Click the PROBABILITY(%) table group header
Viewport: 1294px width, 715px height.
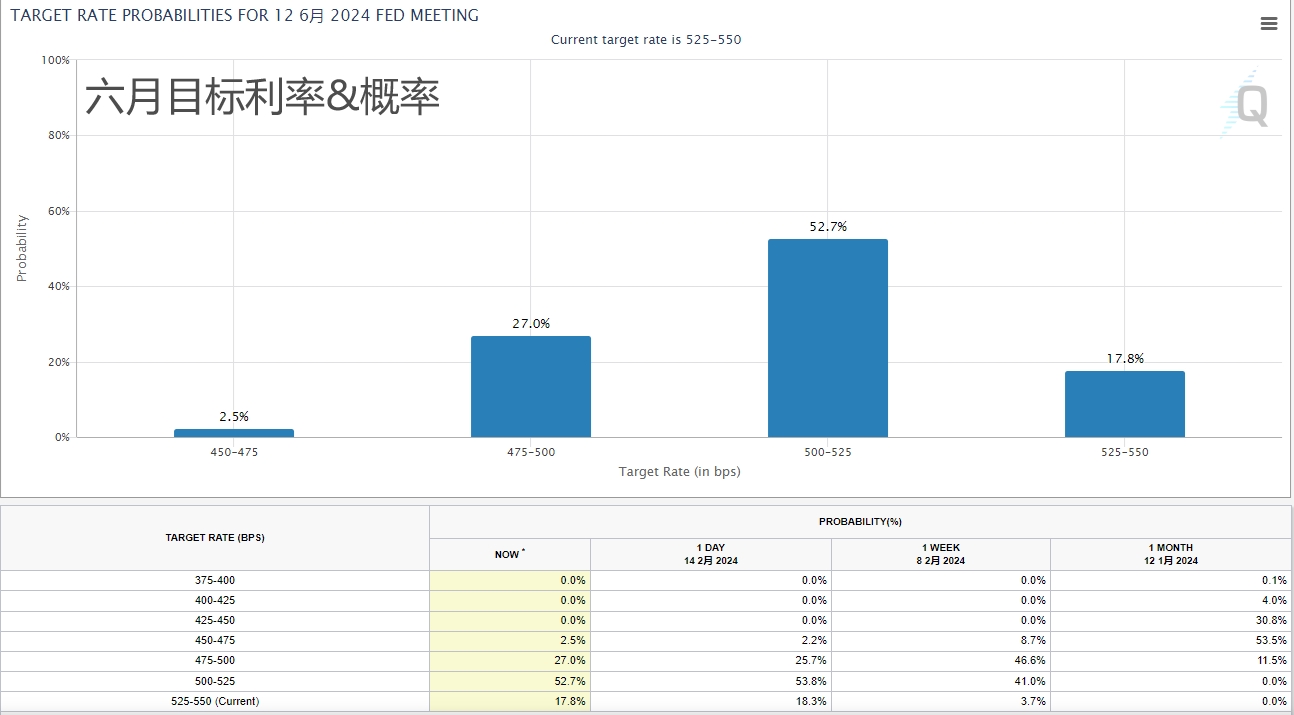860,522
